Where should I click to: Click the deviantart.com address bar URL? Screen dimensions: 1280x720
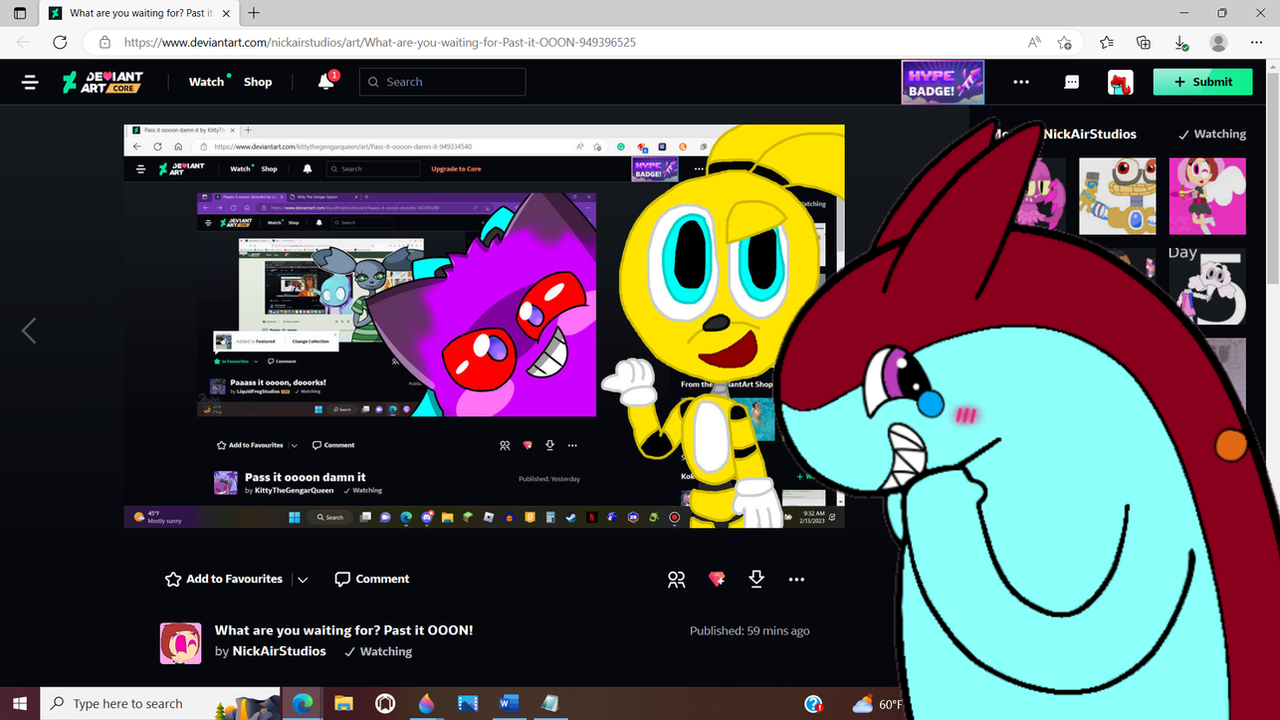pos(380,42)
